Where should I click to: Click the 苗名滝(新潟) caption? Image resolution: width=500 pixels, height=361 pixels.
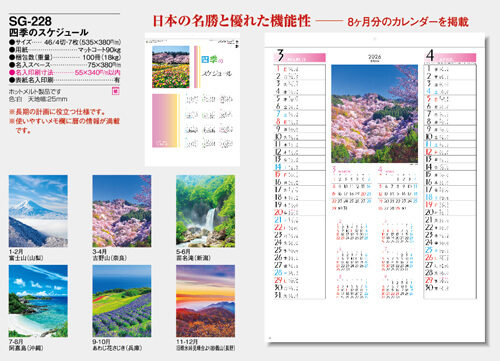pyautogui.click(x=193, y=258)
